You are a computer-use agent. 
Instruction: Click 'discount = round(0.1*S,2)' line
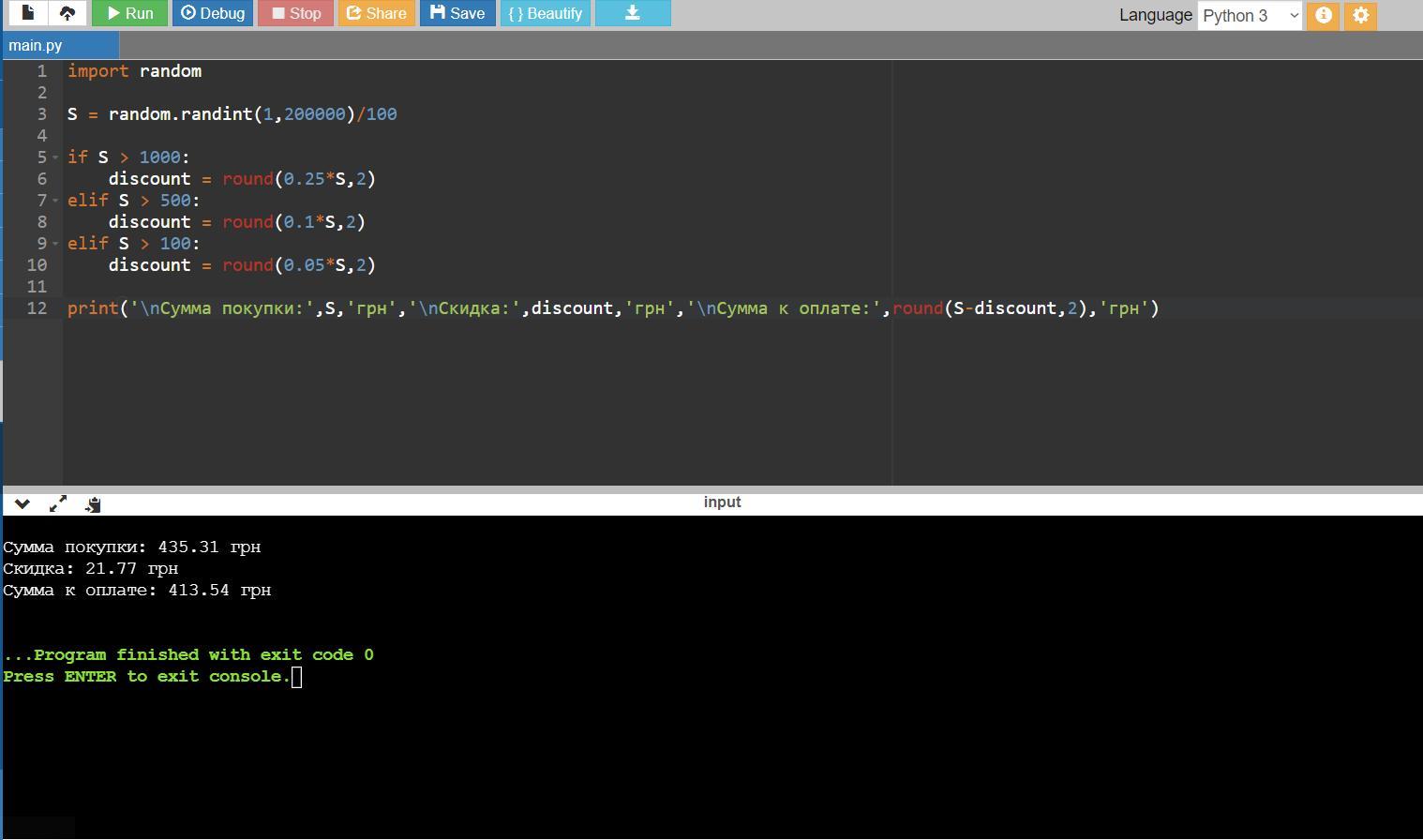237,222
